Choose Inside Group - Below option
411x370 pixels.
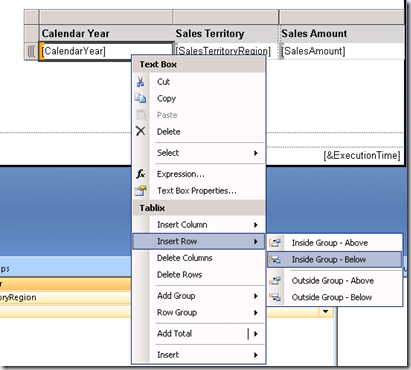click(334, 259)
